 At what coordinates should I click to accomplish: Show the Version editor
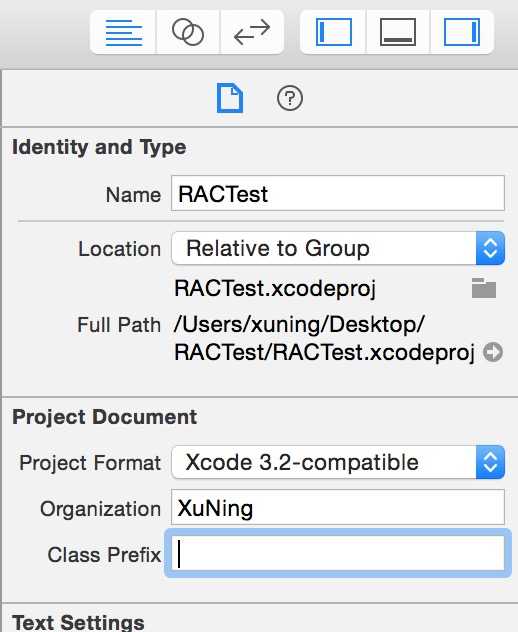[252, 32]
